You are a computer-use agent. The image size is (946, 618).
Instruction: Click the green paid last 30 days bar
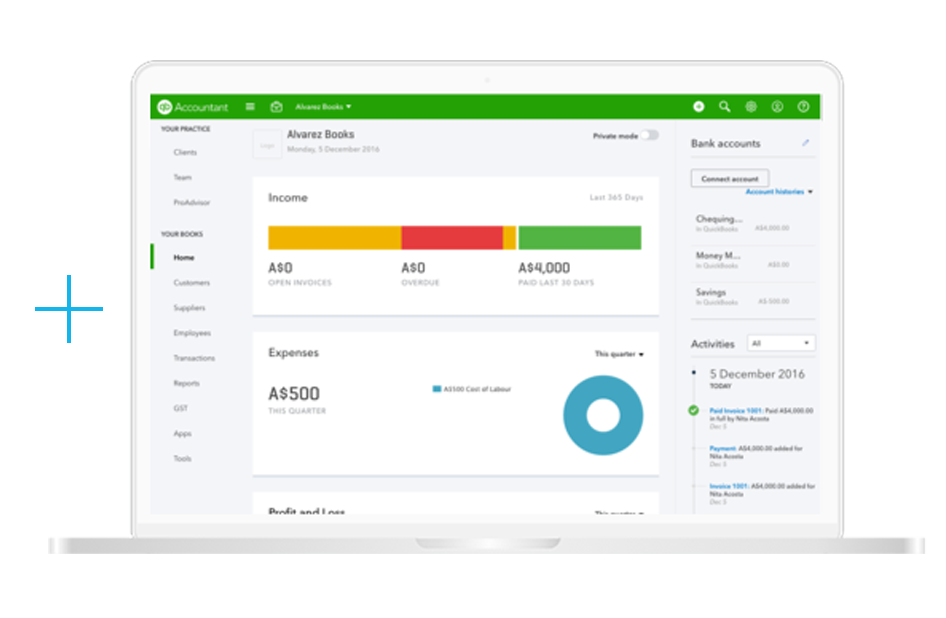click(x=580, y=238)
